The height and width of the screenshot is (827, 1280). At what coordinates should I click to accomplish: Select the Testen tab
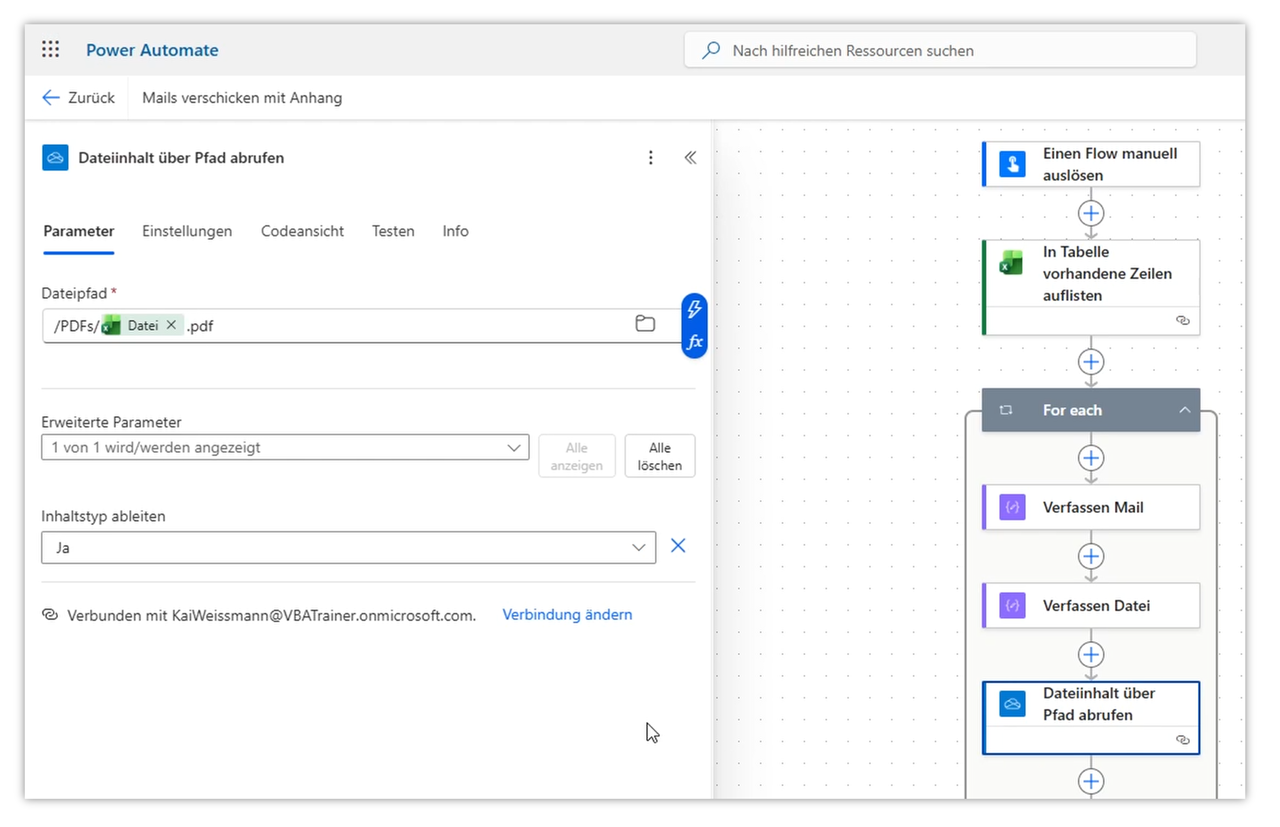point(393,231)
